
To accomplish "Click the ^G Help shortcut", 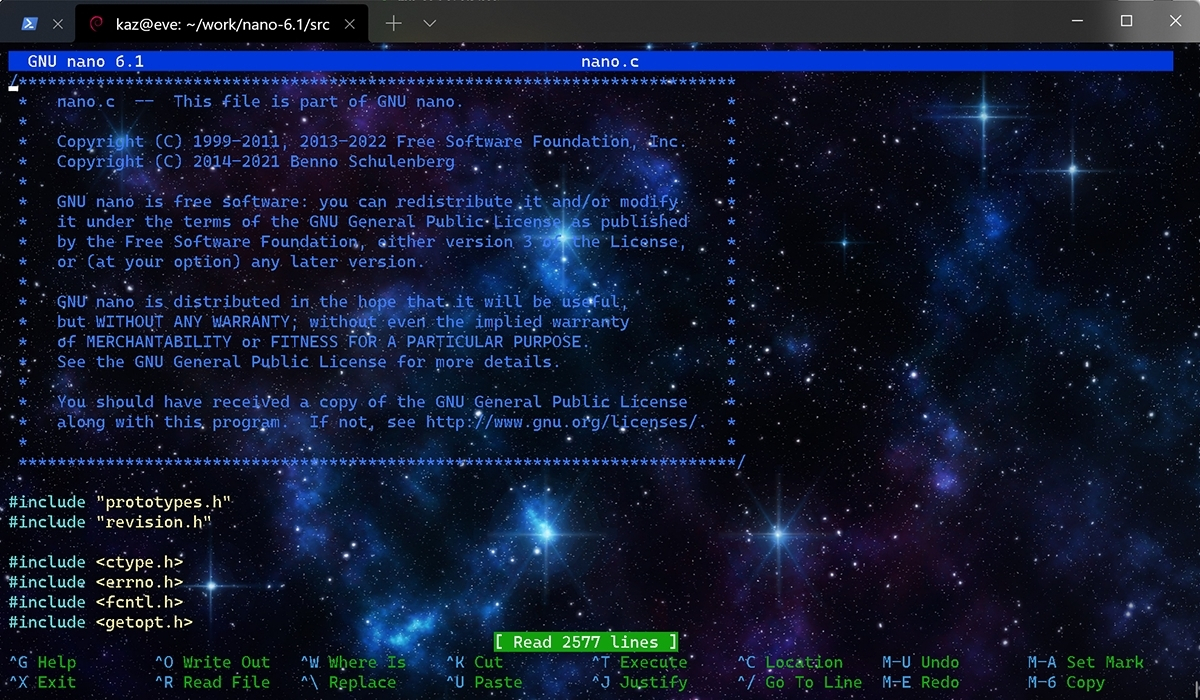I will [x=43, y=662].
